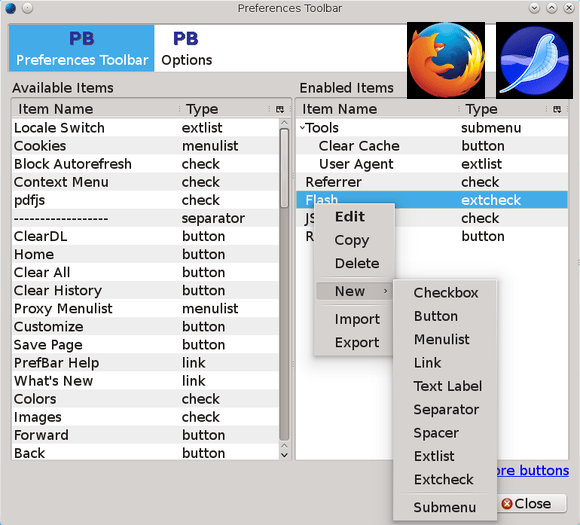Sort Available Items by Item Name header
The width and height of the screenshot is (580, 525).
click(x=95, y=109)
